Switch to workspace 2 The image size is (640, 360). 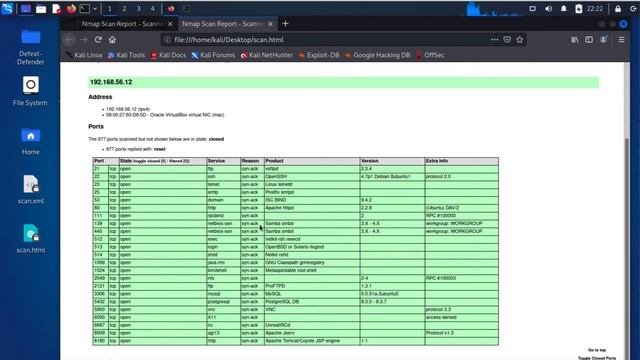click(x=124, y=9)
